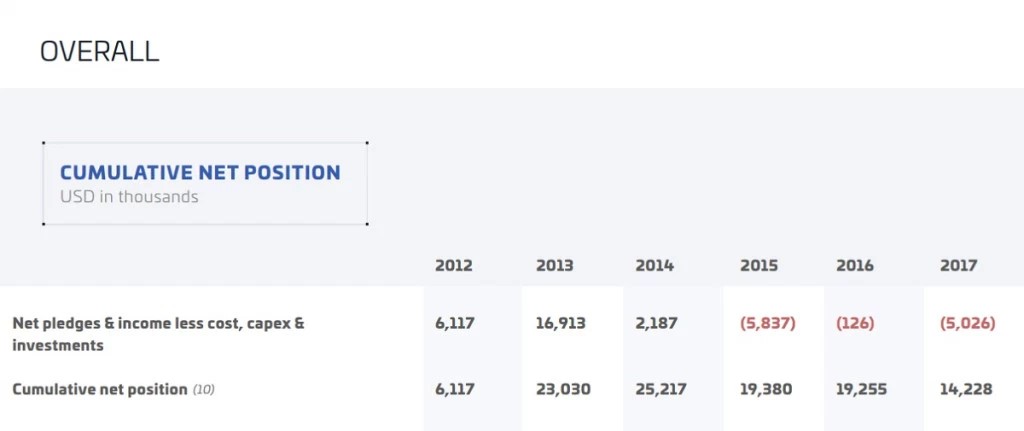
Task: Click the 2014 column header
Action: [x=654, y=266]
